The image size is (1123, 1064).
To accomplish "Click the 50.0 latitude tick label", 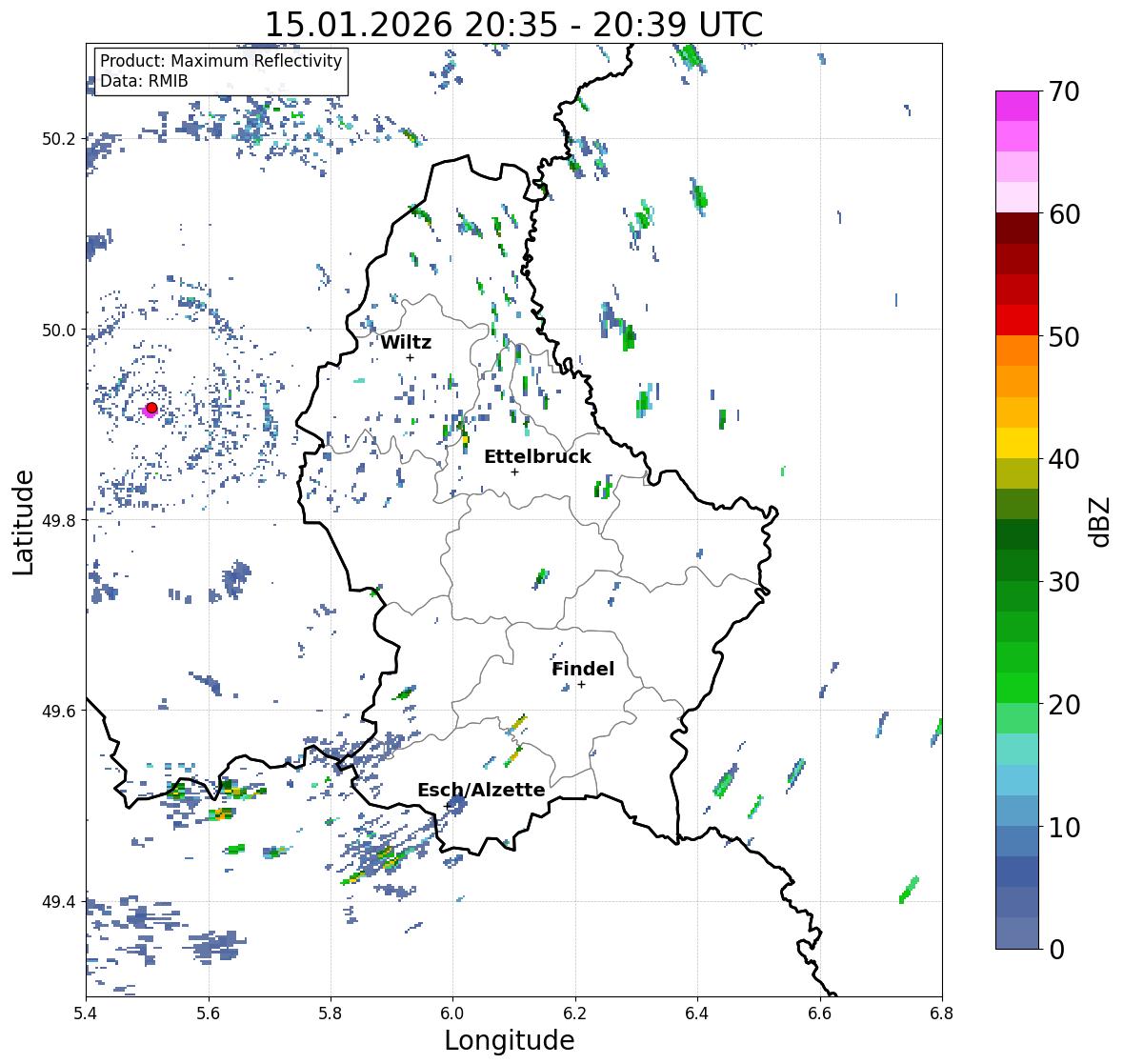I will pos(59,331).
